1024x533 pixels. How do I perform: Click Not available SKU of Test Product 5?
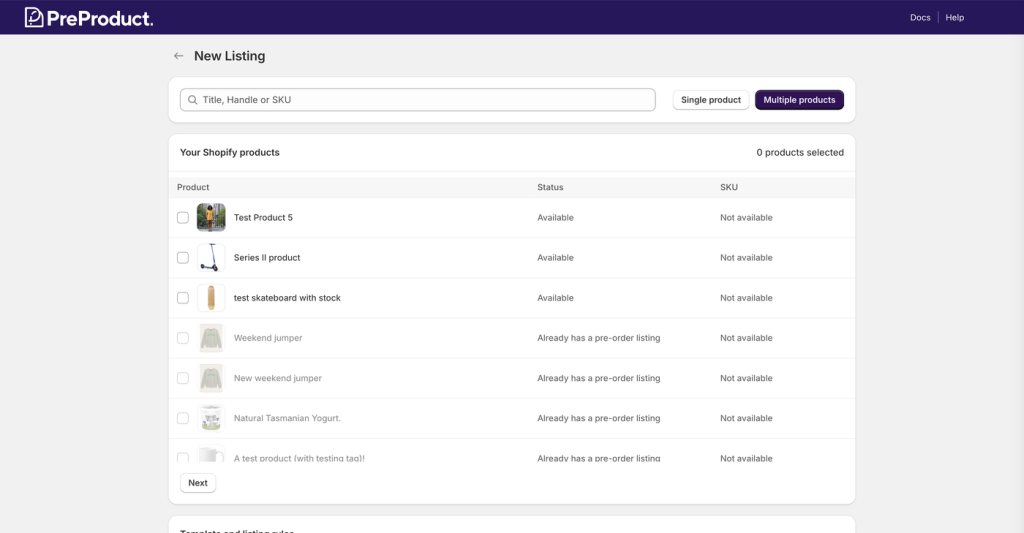[746, 218]
